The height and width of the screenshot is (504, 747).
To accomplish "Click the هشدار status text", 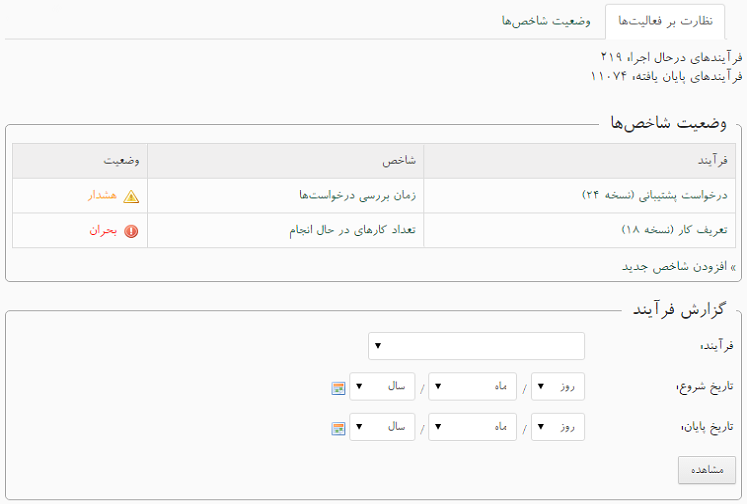I will pyautogui.click(x=102, y=195).
